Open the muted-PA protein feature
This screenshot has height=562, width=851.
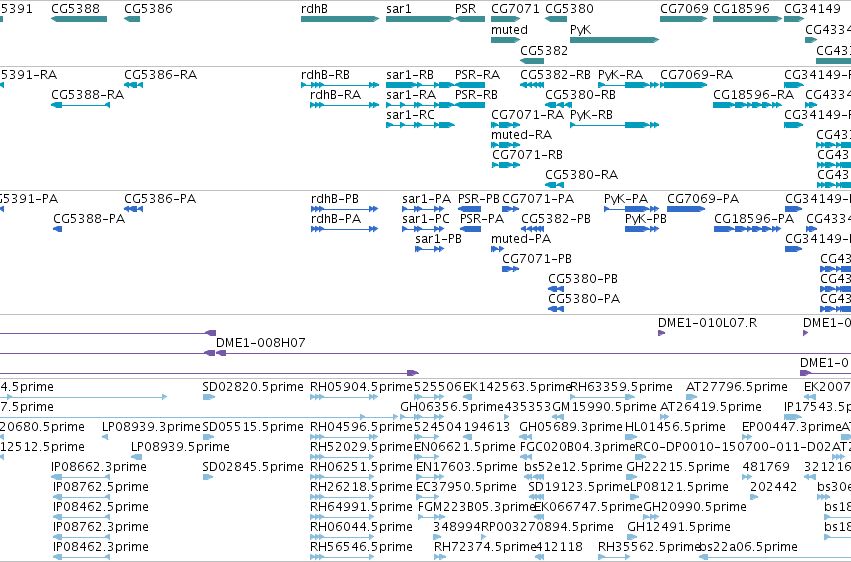click(497, 249)
